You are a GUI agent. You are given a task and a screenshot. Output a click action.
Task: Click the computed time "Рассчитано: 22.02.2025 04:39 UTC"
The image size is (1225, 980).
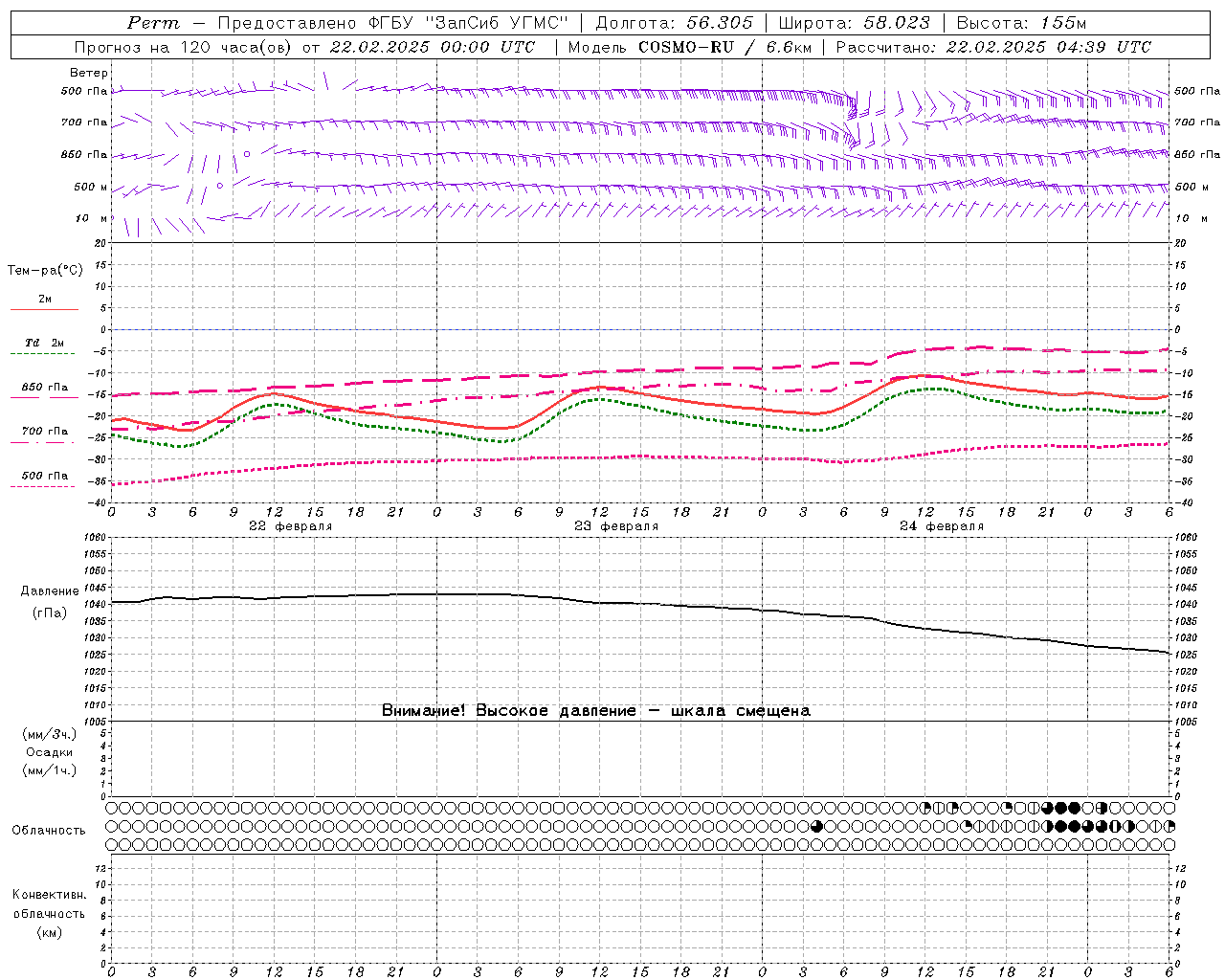[x=993, y=47]
